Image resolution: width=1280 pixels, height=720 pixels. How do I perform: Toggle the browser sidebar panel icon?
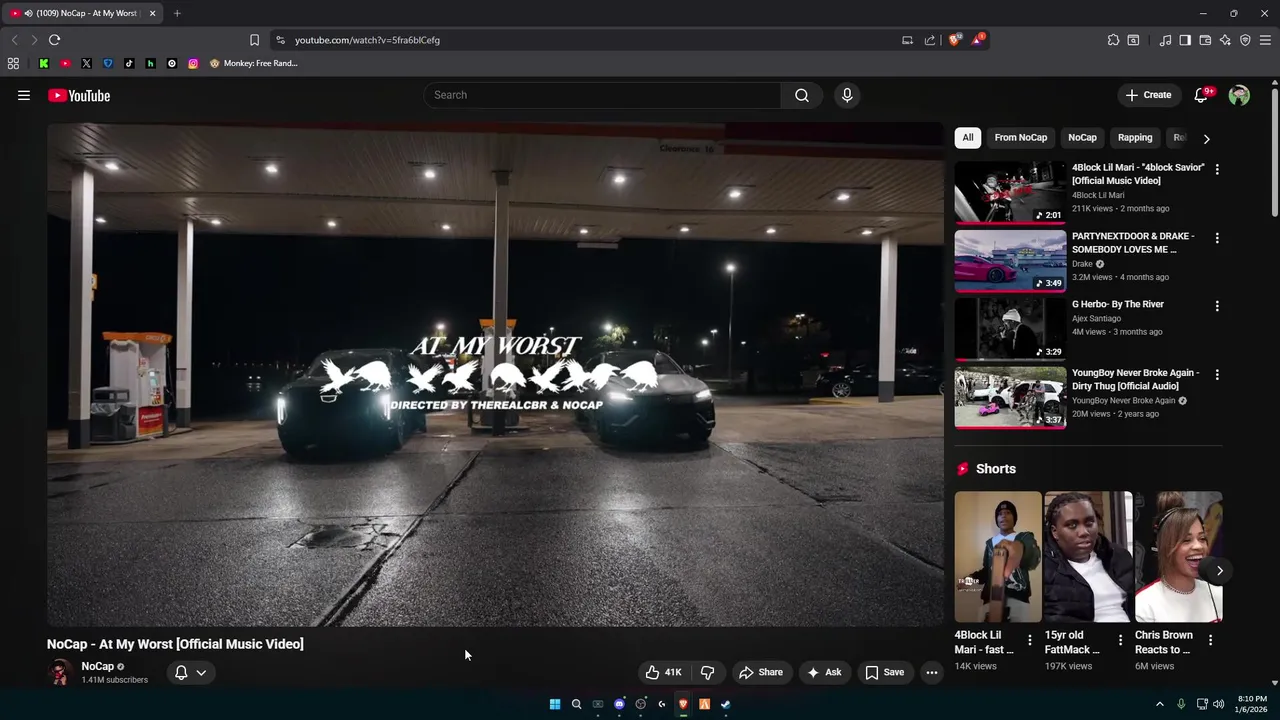[1185, 40]
